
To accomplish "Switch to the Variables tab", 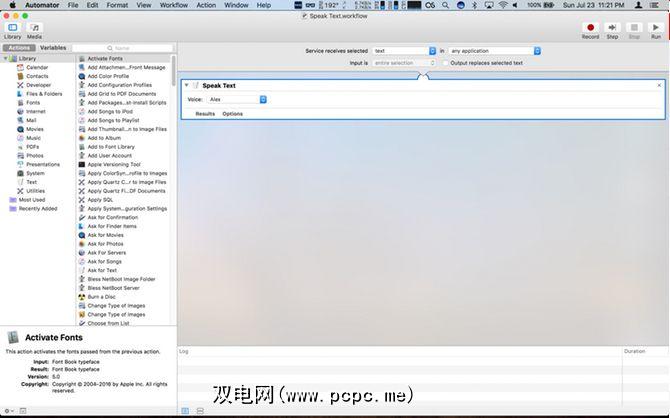I will 53,48.
